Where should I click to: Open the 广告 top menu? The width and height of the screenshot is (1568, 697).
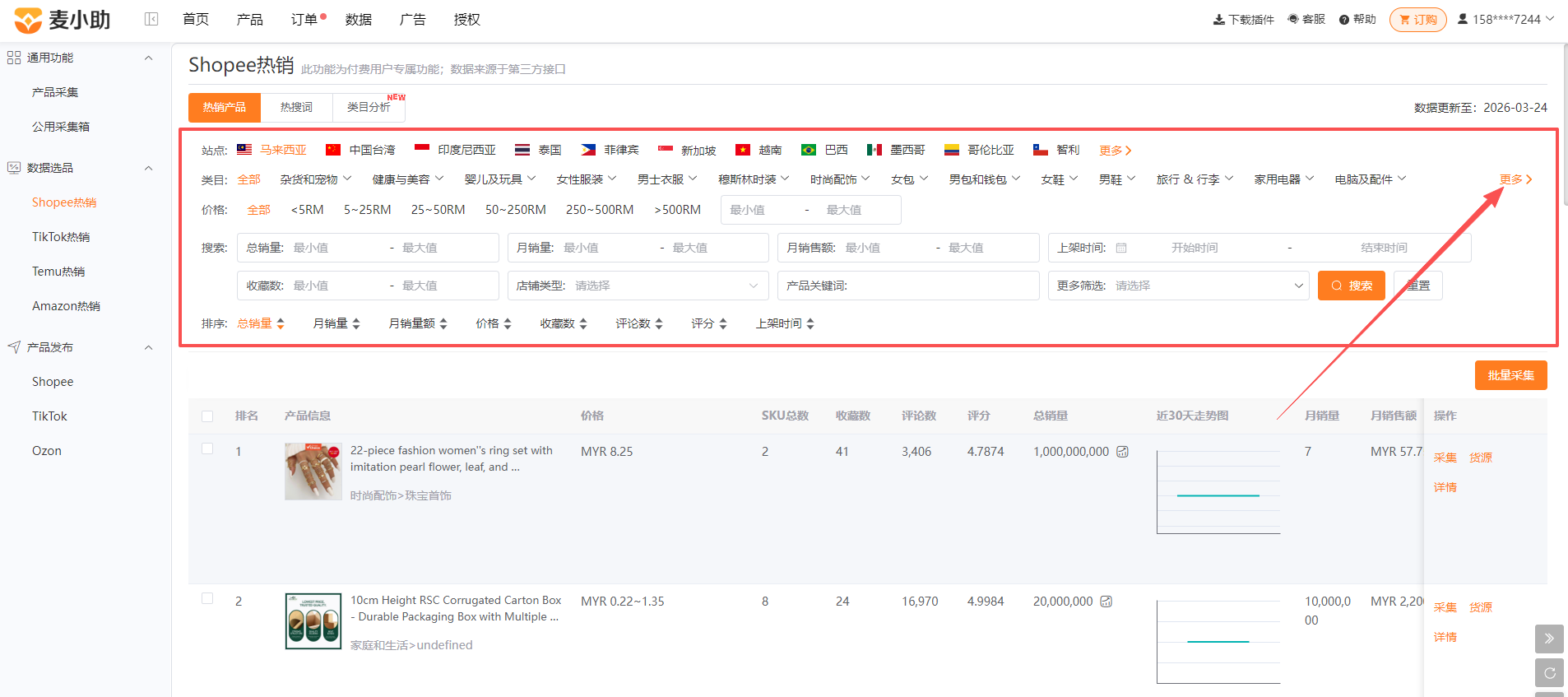pyautogui.click(x=413, y=19)
